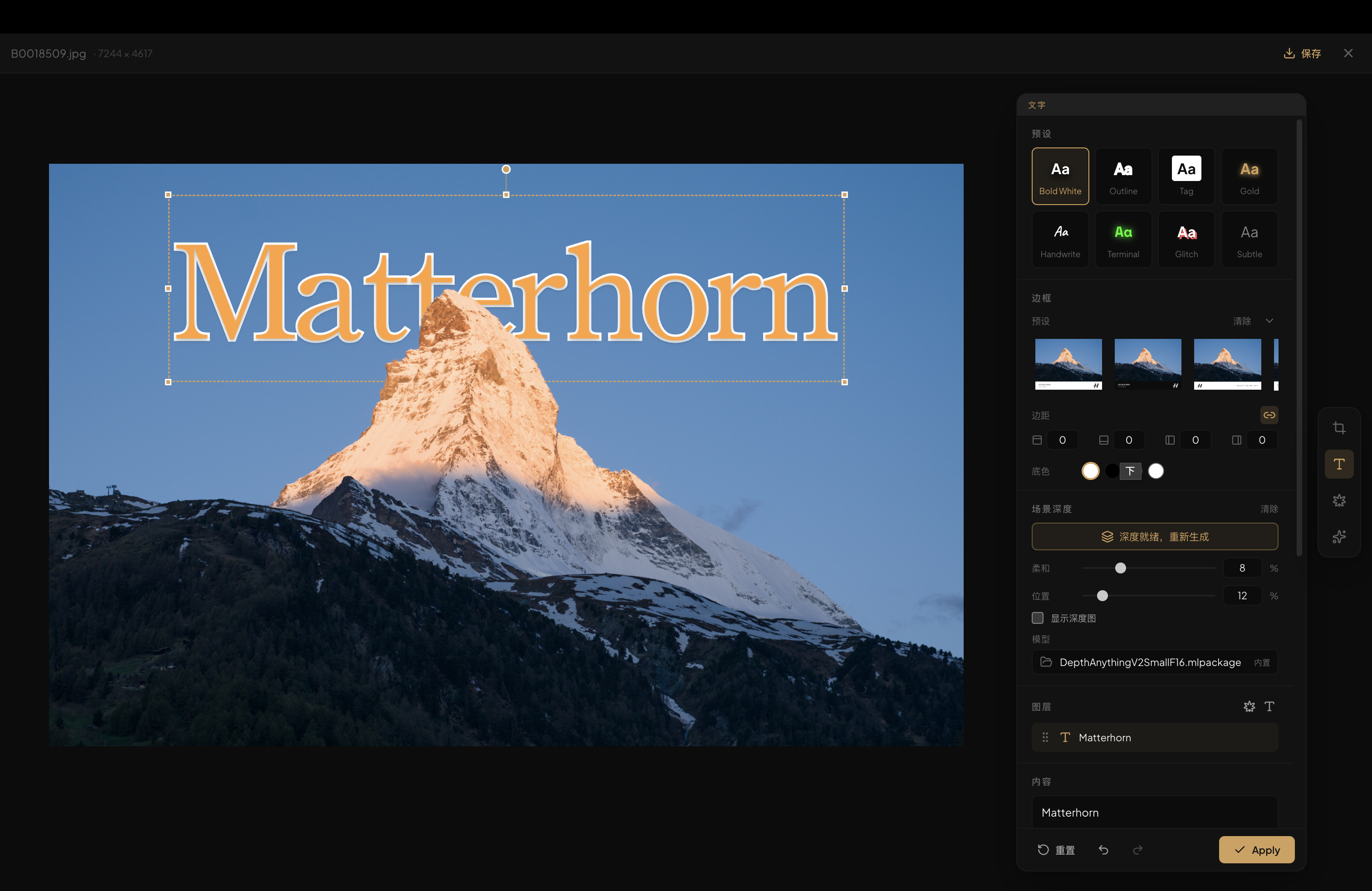Click the Matterhorn content text field
The height and width of the screenshot is (891, 1372).
[1154, 812]
